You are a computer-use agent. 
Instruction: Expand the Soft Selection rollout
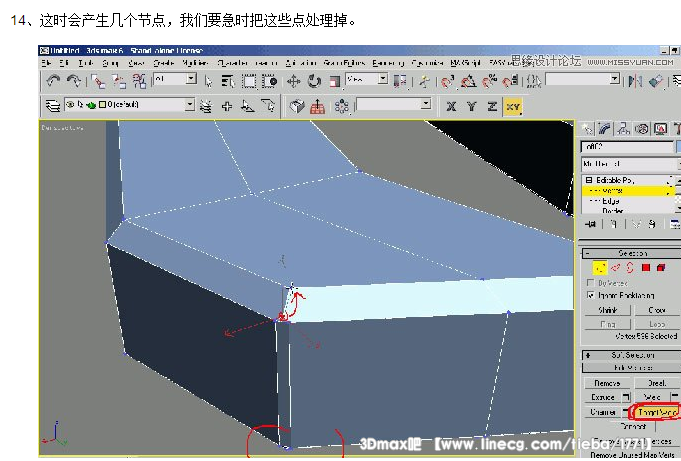tap(588, 355)
